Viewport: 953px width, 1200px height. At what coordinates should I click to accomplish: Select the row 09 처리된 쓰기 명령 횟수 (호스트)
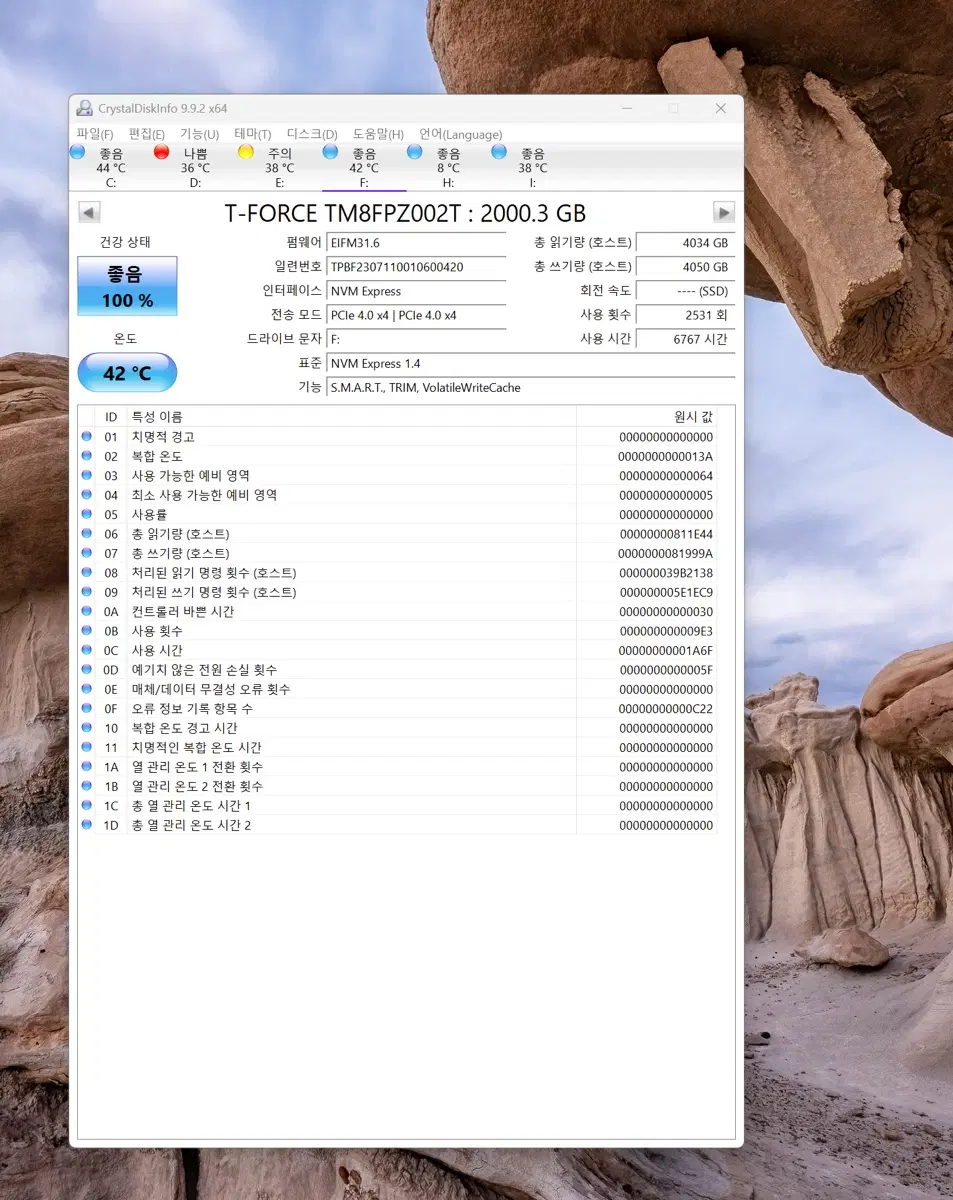click(x=397, y=592)
